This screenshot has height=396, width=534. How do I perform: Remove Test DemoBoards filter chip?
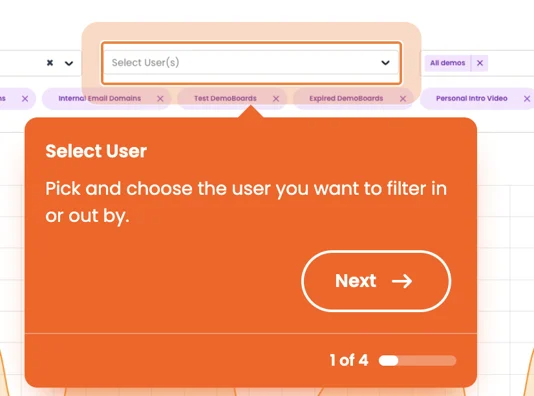click(x=276, y=99)
